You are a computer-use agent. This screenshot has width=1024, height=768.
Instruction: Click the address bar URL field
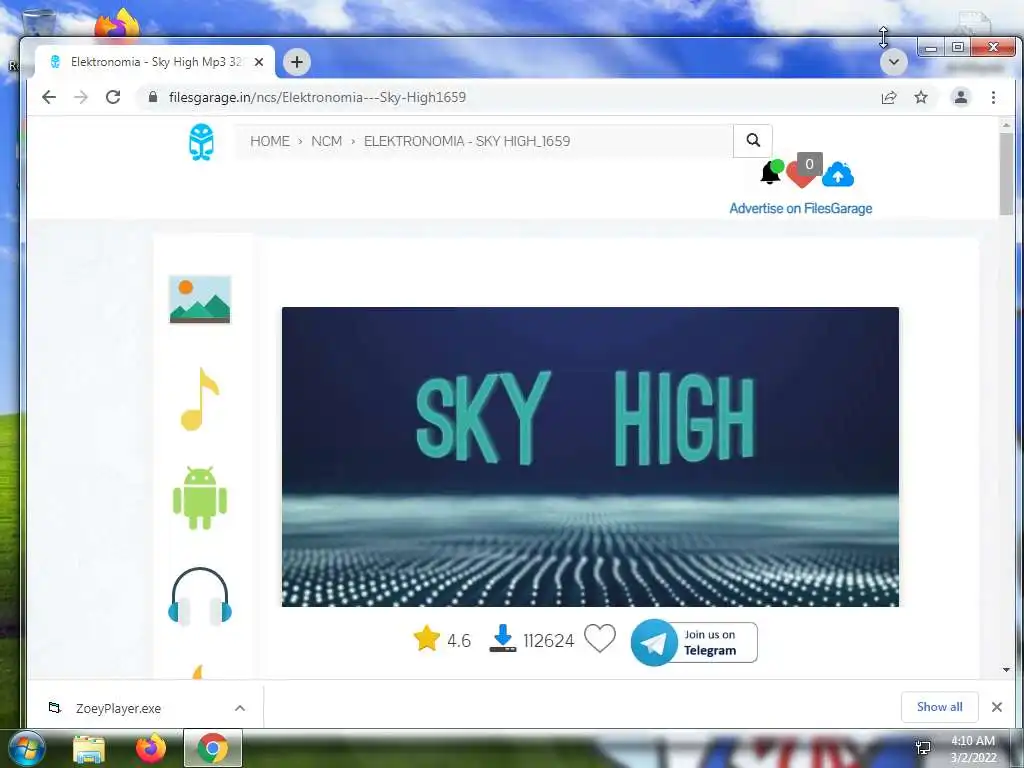click(x=509, y=97)
